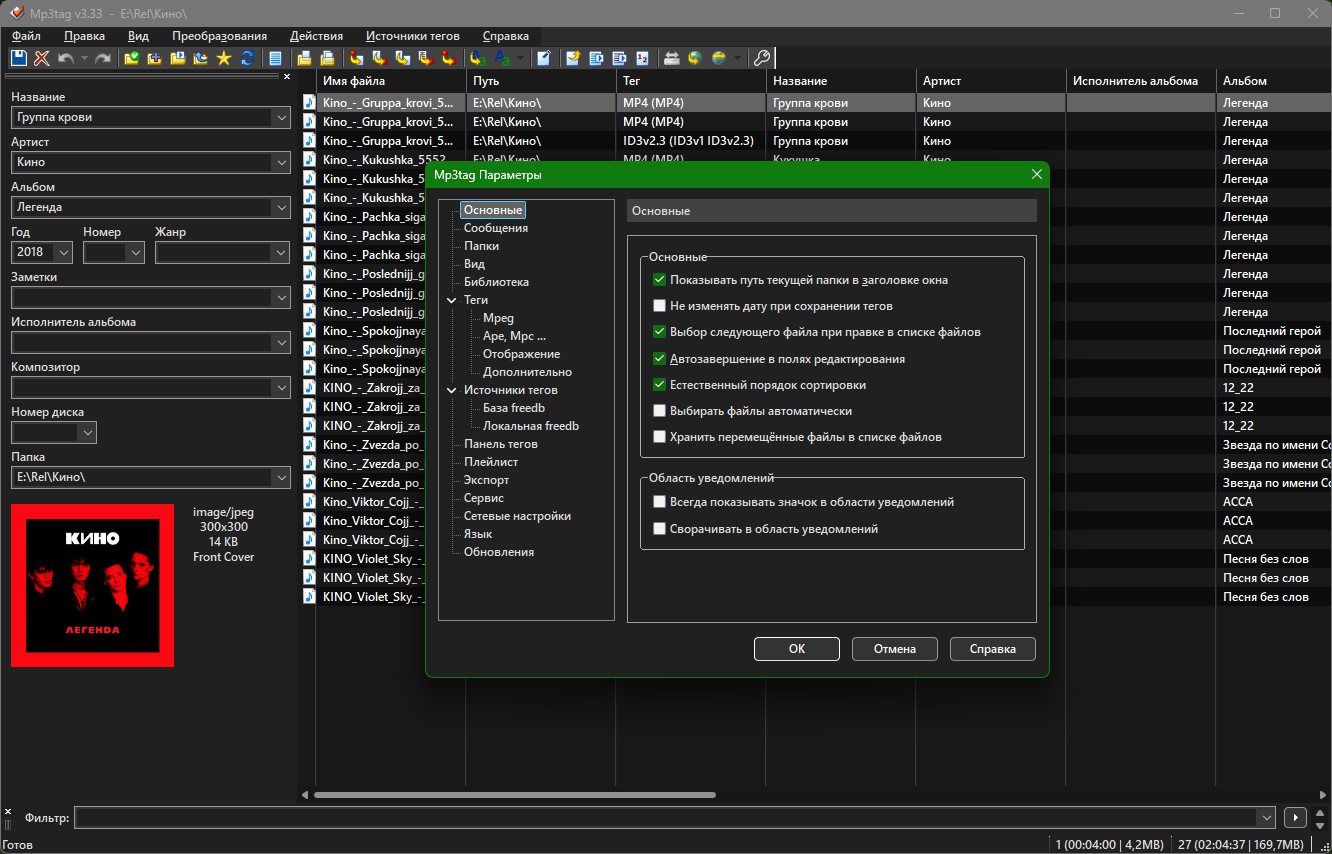Screen dimensions: 1332x854
Task: Click the red X Remove tag icon
Action: coord(41,59)
